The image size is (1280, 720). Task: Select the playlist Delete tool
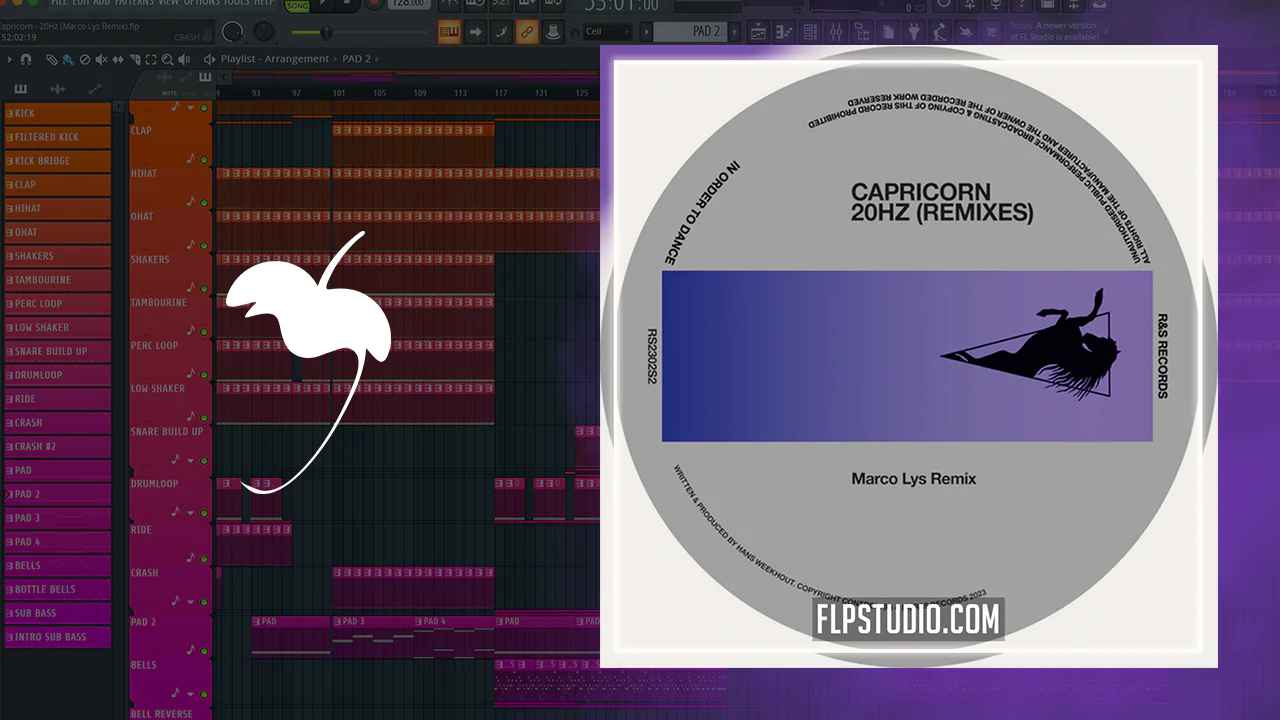(x=84, y=59)
